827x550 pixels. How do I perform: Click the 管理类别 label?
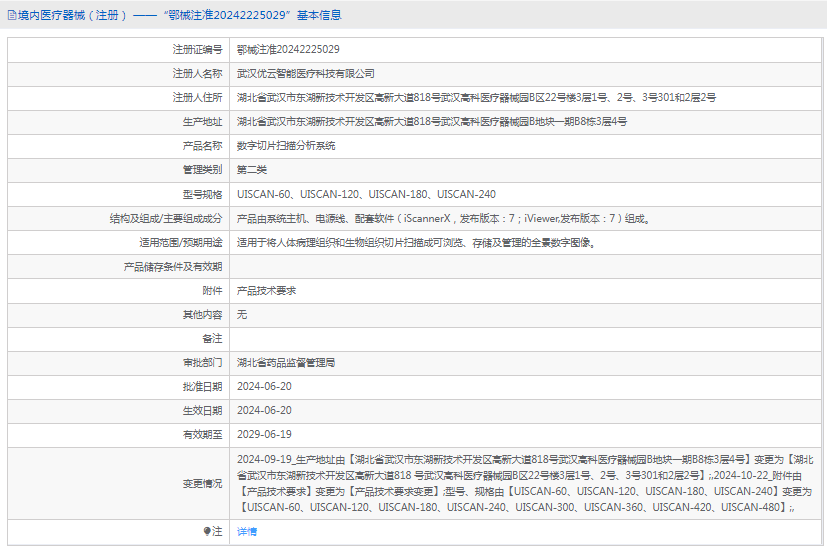click(x=203, y=170)
